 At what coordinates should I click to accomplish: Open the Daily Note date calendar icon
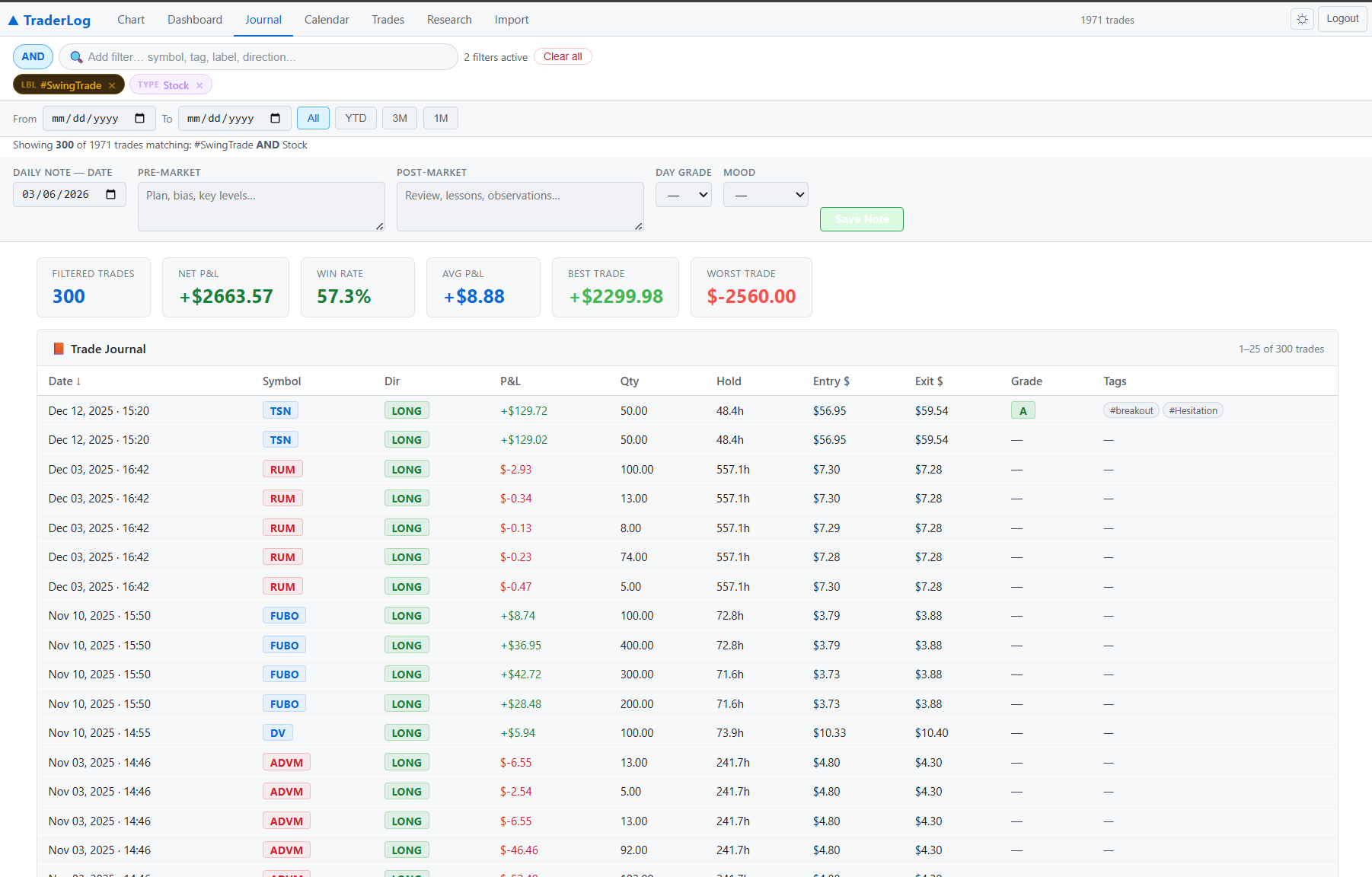111,195
